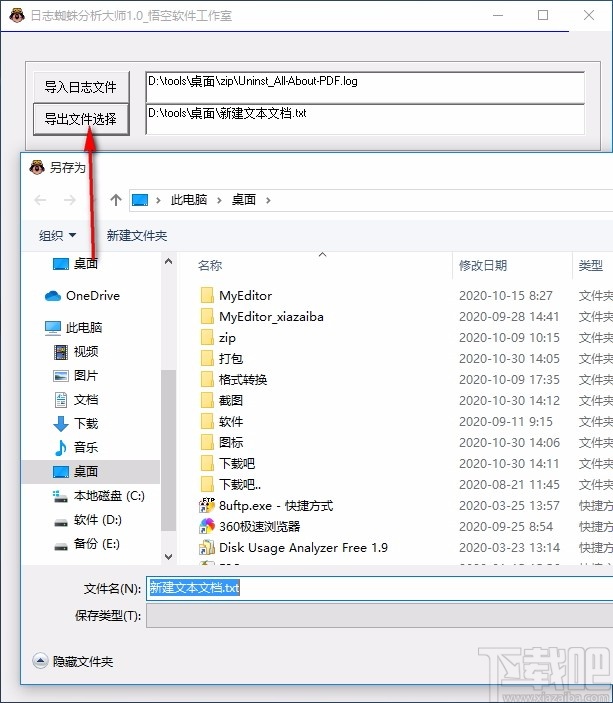Go up one folder level arrow
The height and width of the screenshot is (703, 613).
point(116,200)
